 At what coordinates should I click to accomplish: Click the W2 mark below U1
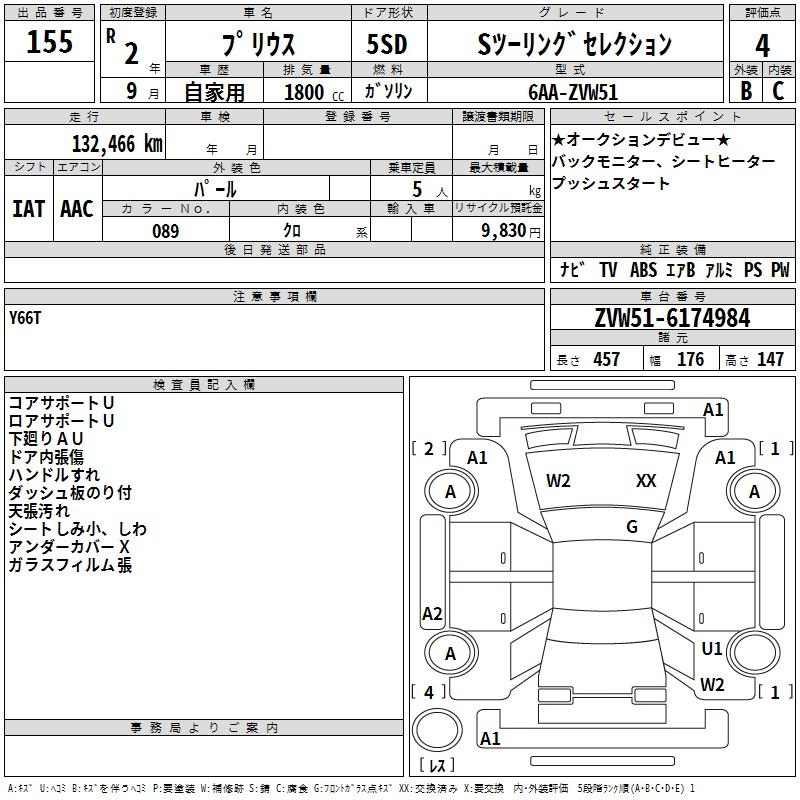(x=712, y=685)
